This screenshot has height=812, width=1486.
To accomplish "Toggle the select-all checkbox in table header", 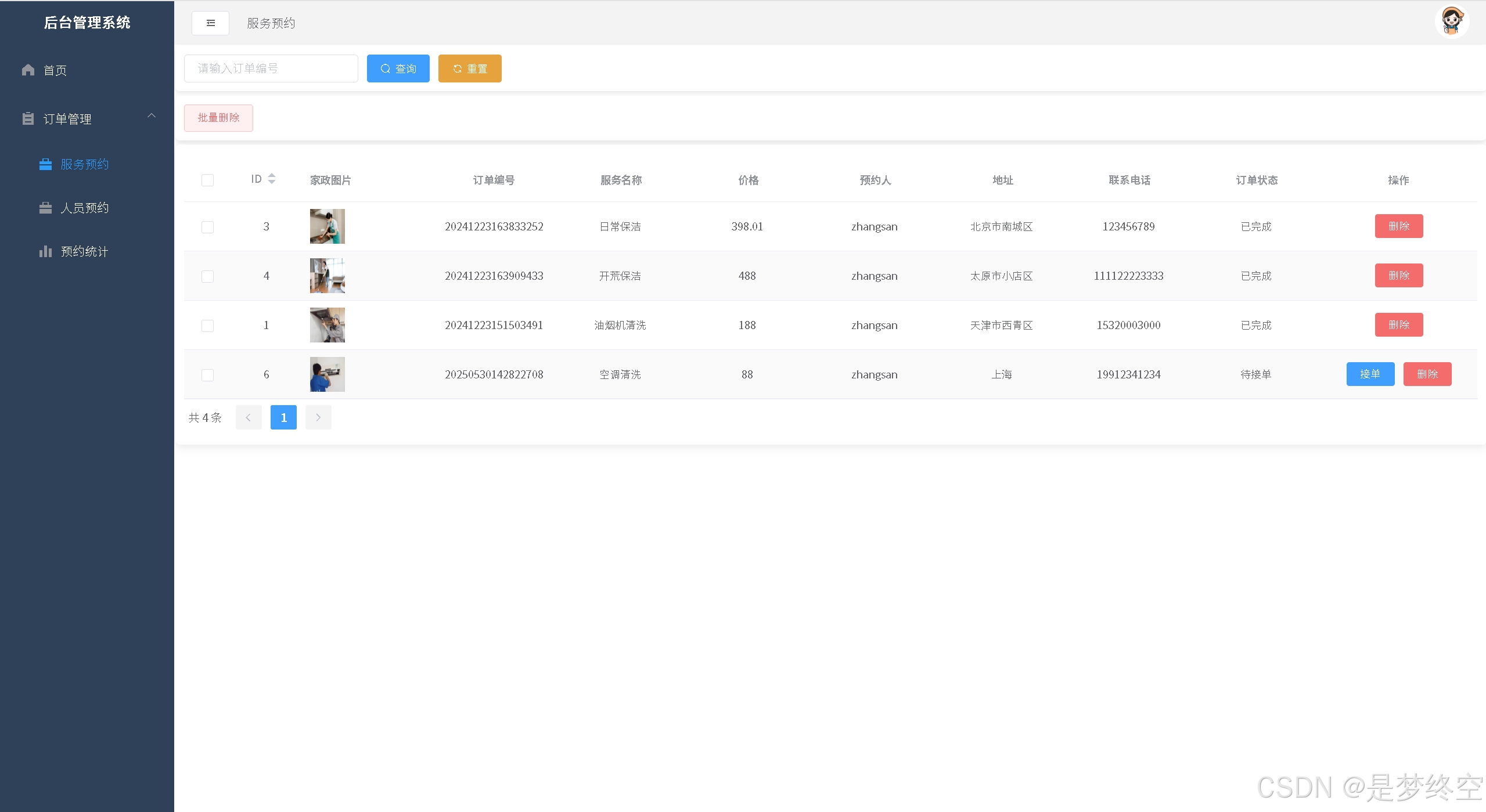I will point(207,180).
